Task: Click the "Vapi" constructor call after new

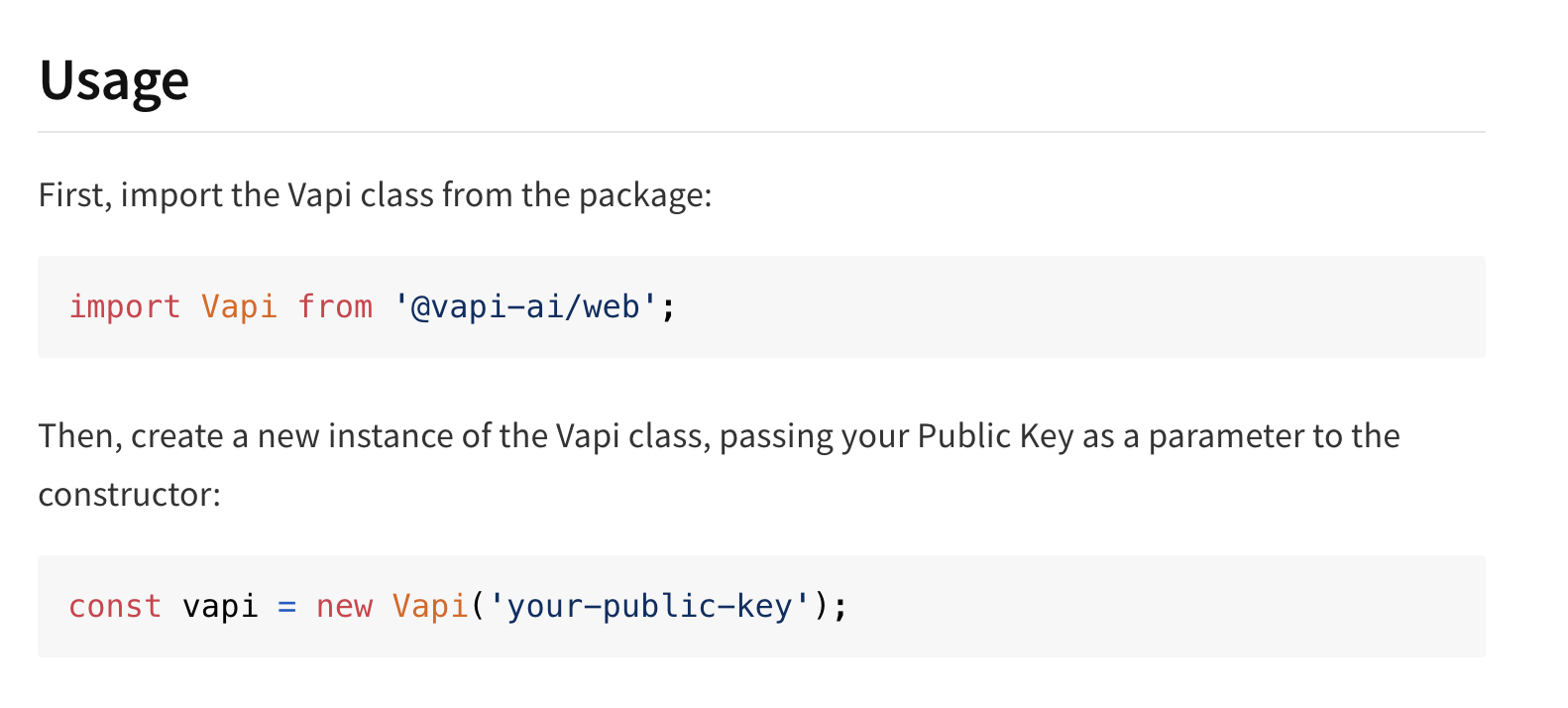Action: pyautogui.click(x=429, y=606)
